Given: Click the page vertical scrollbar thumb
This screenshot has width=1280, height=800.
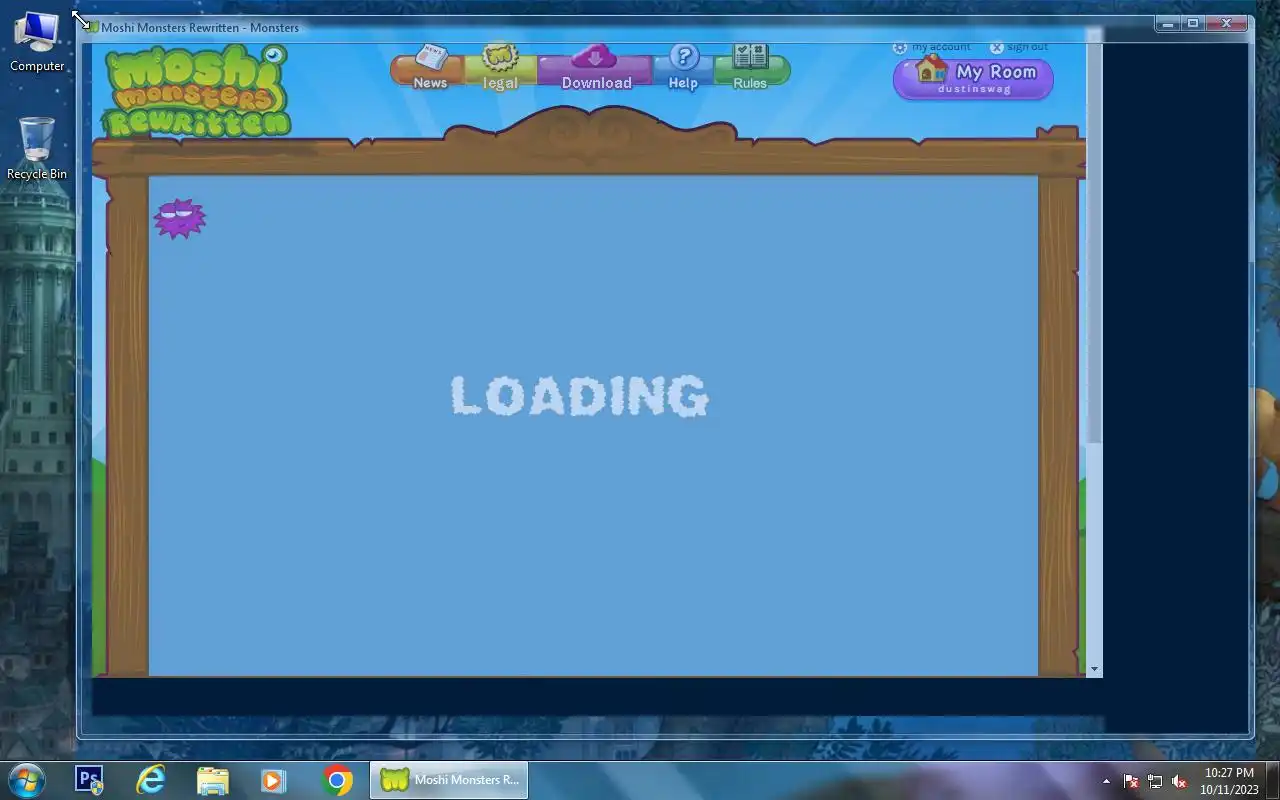Looking at the screenshot, I should (x=1094, y=245).
